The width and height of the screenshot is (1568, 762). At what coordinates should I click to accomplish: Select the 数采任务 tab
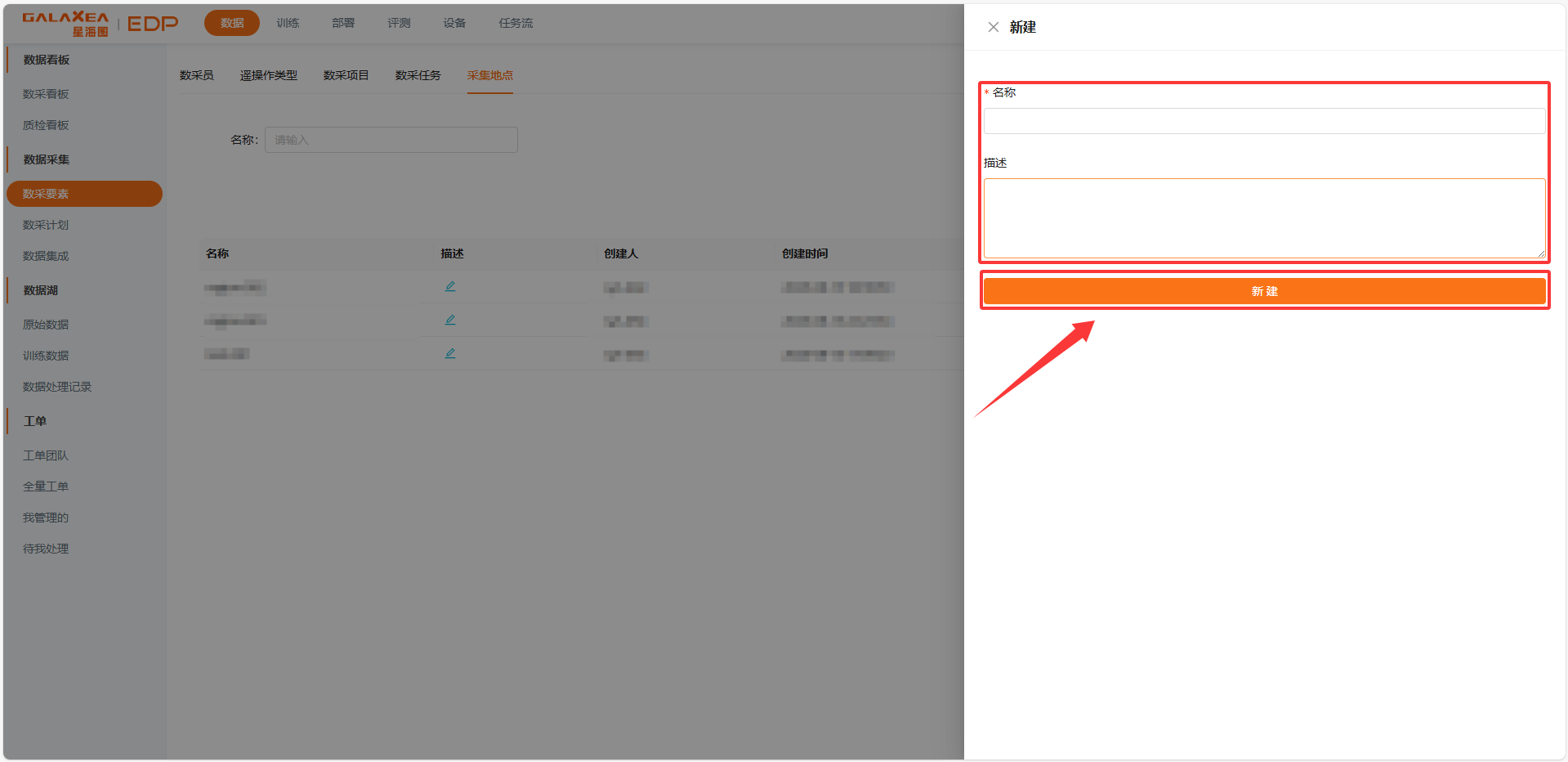418,75
